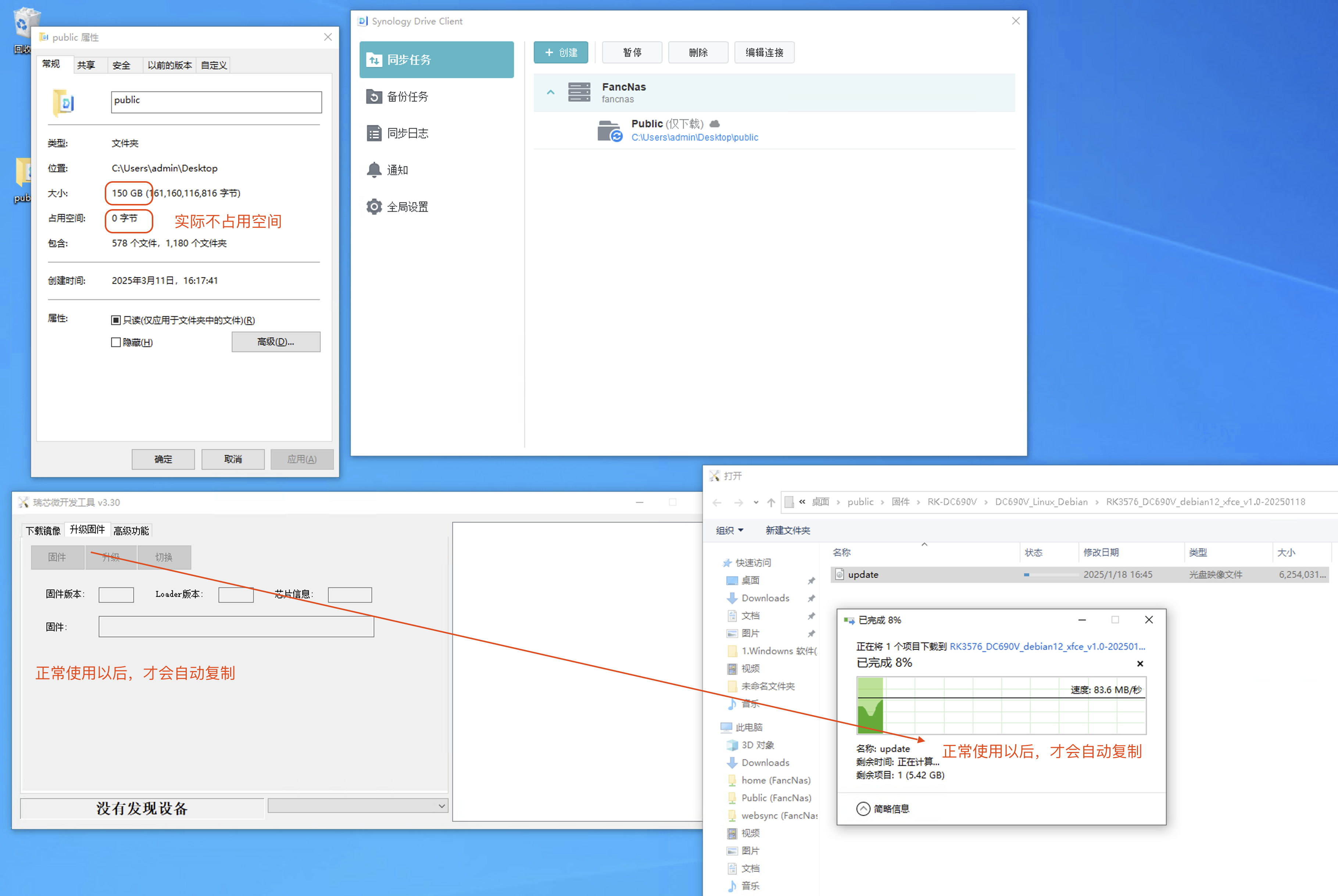The height and width of the screenshot is (896, 1338).
Task: Click the 暂停 button in Synology Drive
Action: point(632,53)
